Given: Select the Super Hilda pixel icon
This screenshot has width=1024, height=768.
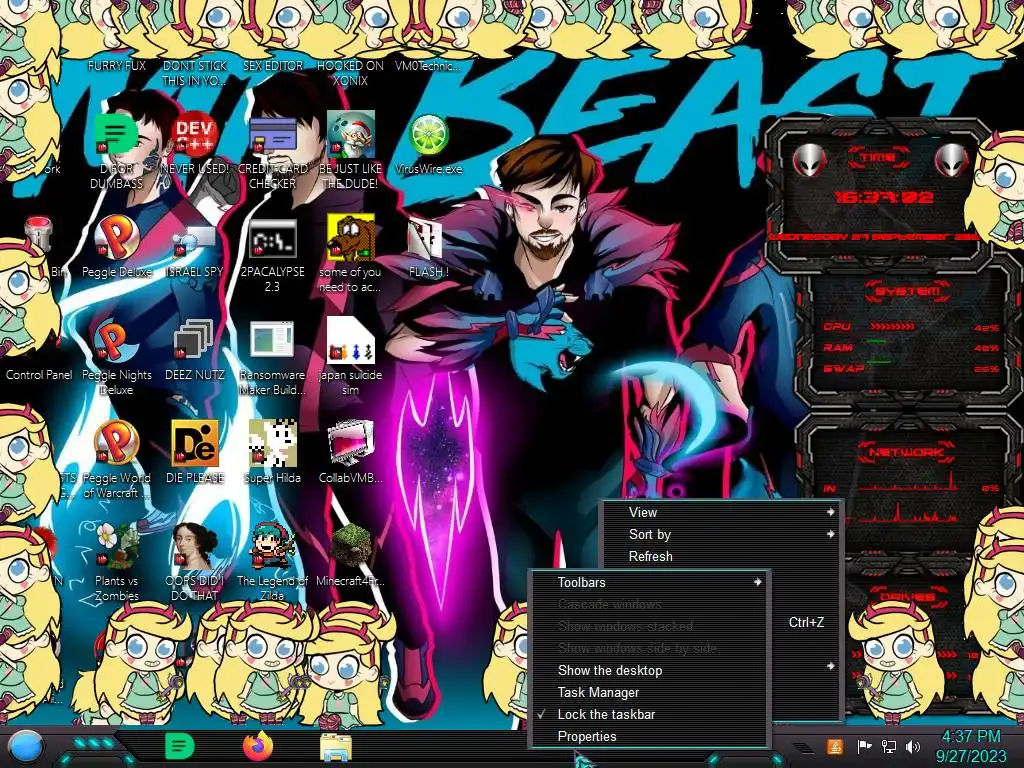Looking at the screenshot, I should point(273,444).
